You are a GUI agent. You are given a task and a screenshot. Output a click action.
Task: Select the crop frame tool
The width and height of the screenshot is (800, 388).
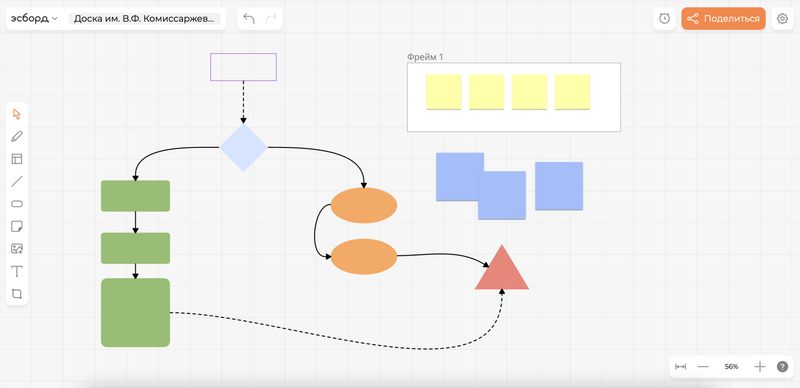coord(17,294)
